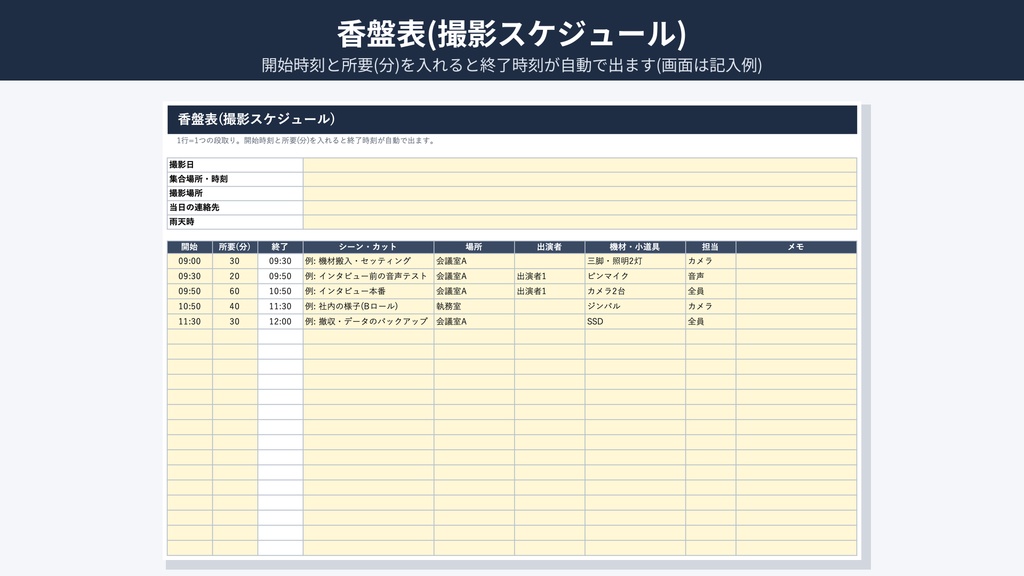1024x576 pixels.
Task: Select the 09:00 start time cell
Action: (x=189, y=261)
